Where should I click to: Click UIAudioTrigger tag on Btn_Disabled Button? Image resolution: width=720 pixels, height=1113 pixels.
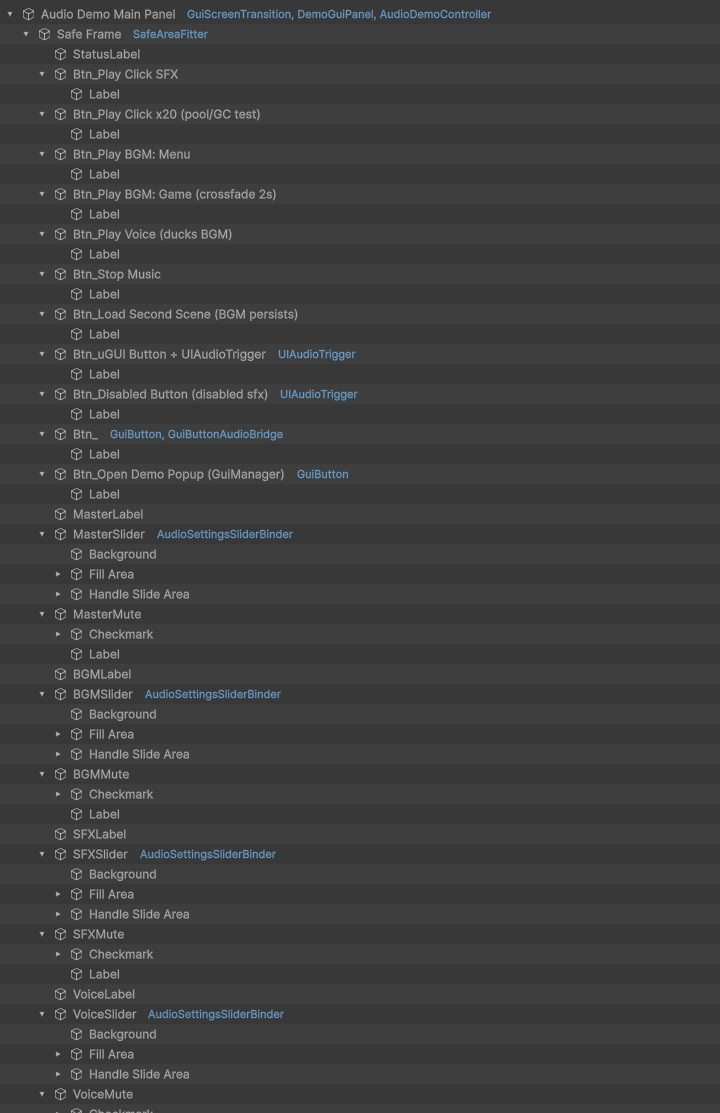[319, 394]
